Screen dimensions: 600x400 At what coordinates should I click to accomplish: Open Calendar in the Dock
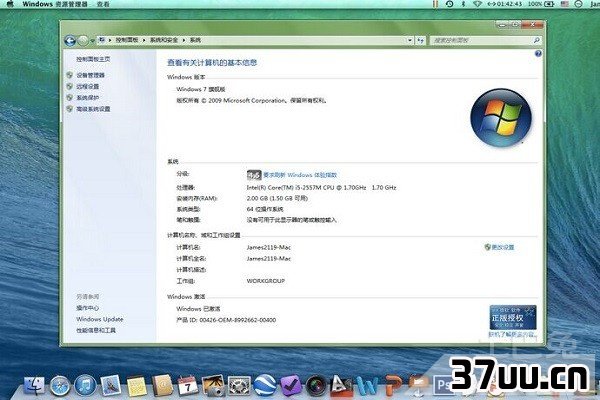pyautogui.click(x=188, y=385)
